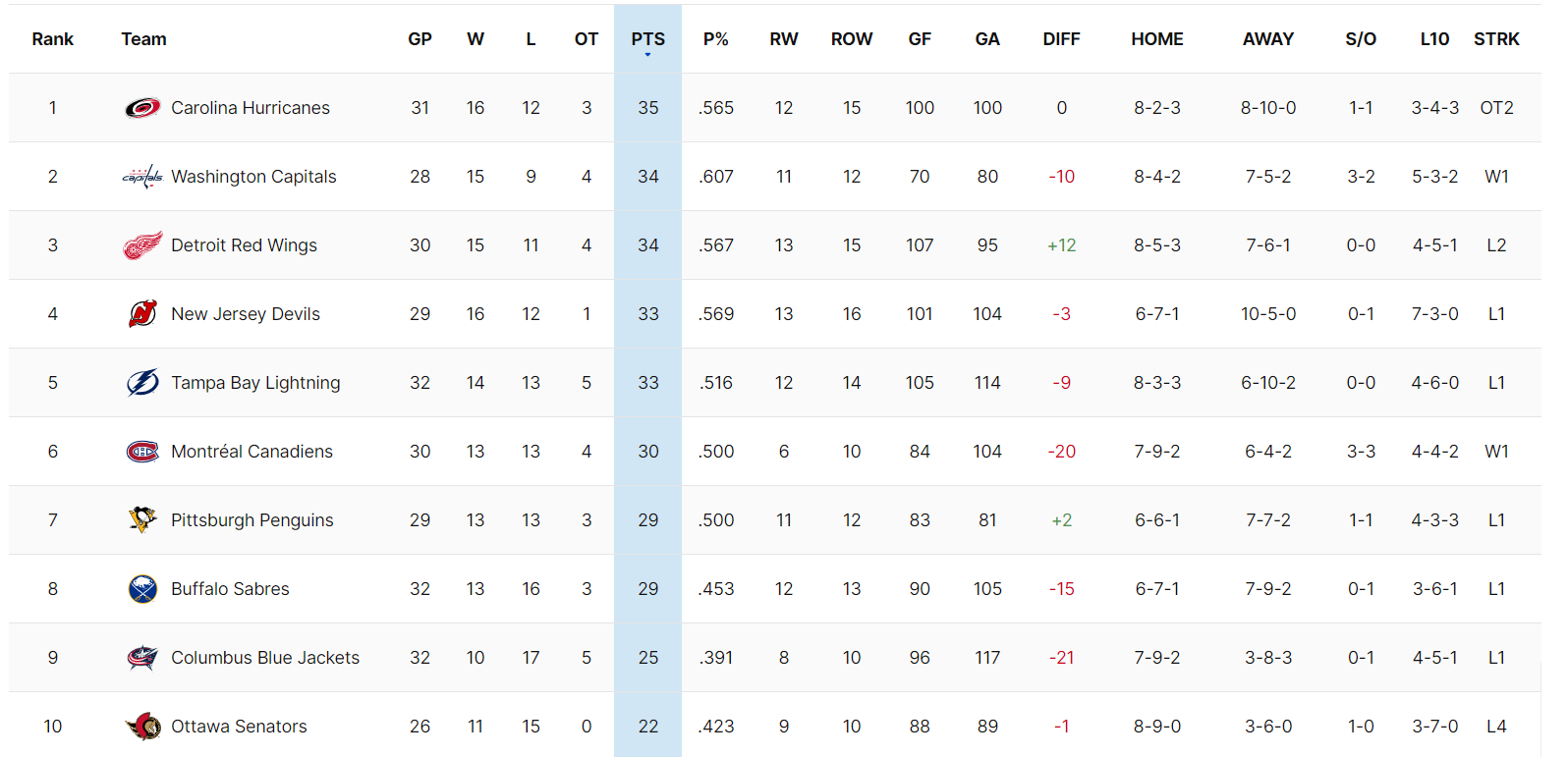Sort table by GP column
This screenshot has width=1568, height=757.
pos(420,39)
